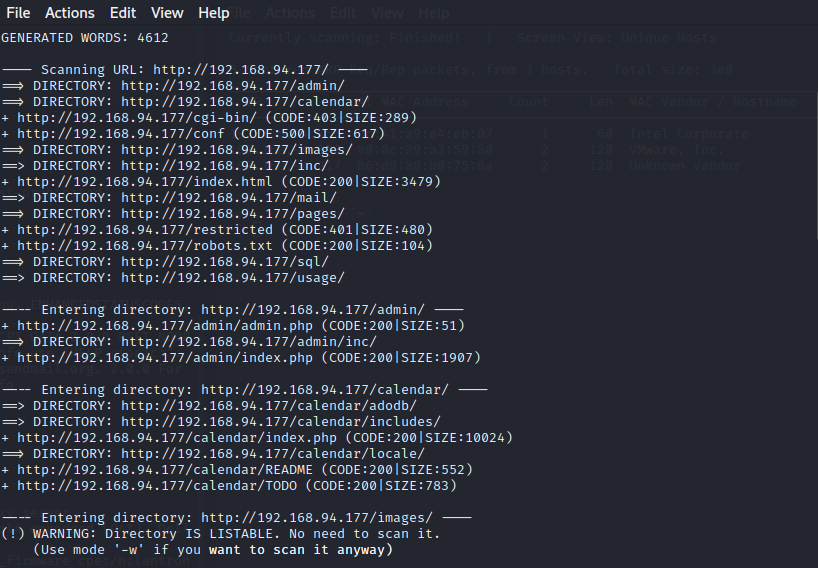818x568 pixels.
Task: Click the /admin/ directory URL in scan results
Action: (233, 86)
